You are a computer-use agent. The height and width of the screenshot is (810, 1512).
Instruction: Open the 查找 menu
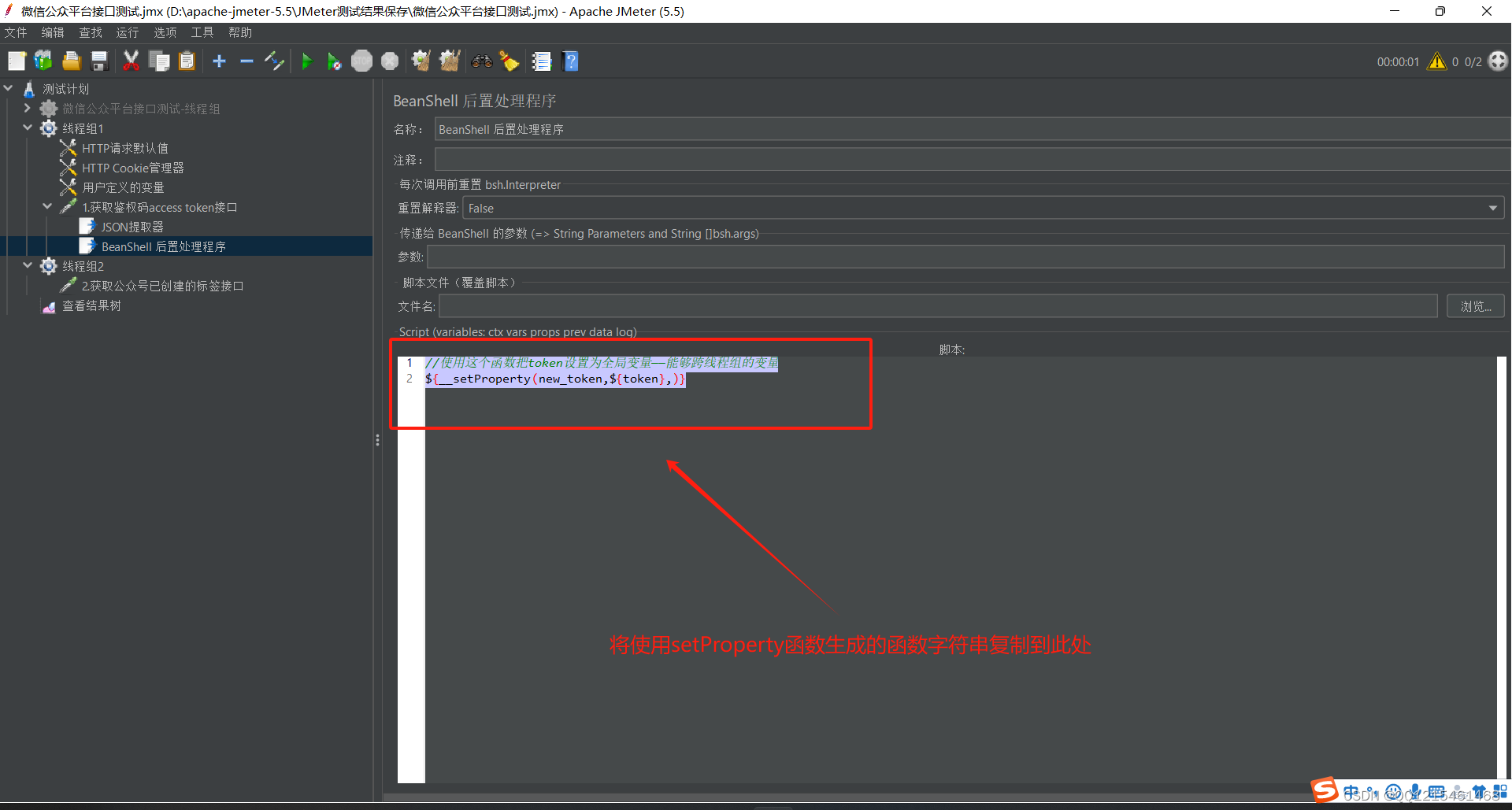(91, 32)
